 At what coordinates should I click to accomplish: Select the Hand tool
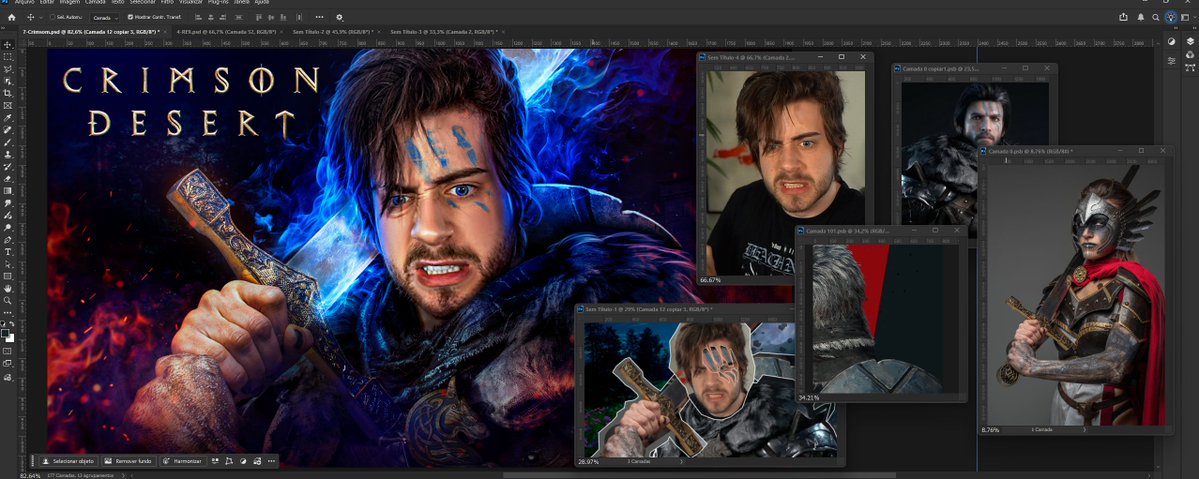[x=8, y=289]
